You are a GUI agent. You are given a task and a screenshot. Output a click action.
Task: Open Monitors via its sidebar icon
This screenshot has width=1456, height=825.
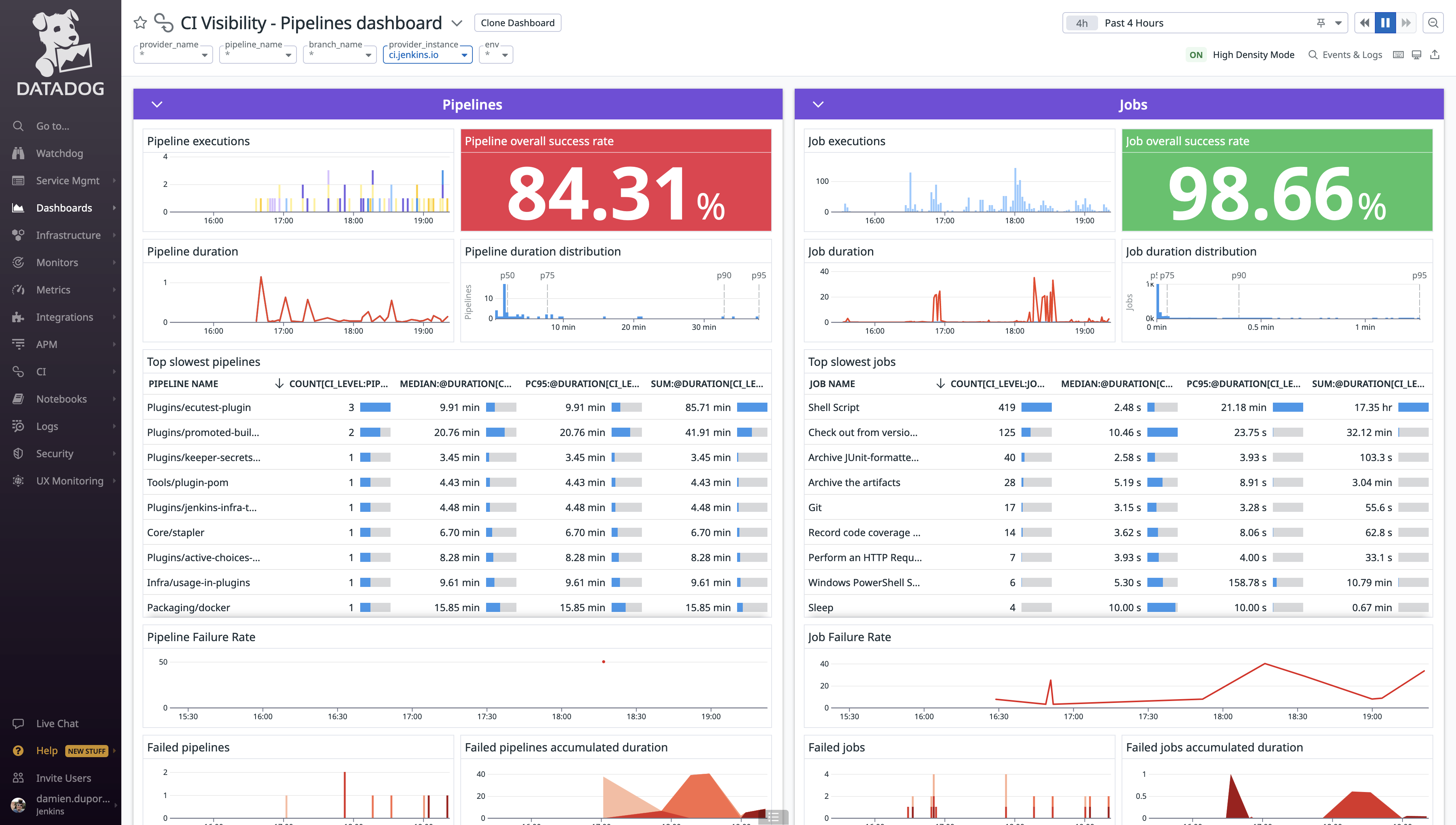[18, 262]
